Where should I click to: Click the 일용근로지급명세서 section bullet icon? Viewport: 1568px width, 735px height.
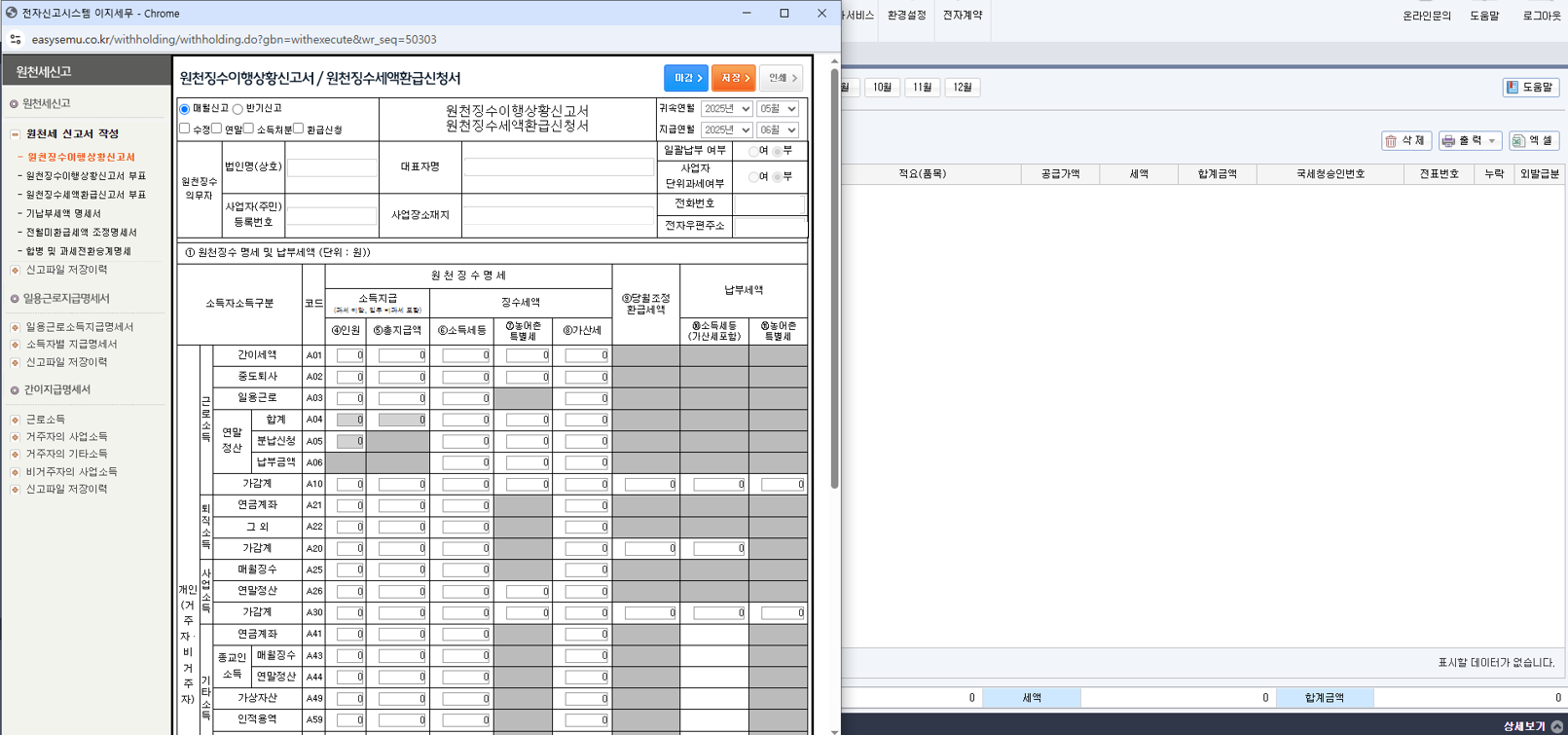(14, 299)
